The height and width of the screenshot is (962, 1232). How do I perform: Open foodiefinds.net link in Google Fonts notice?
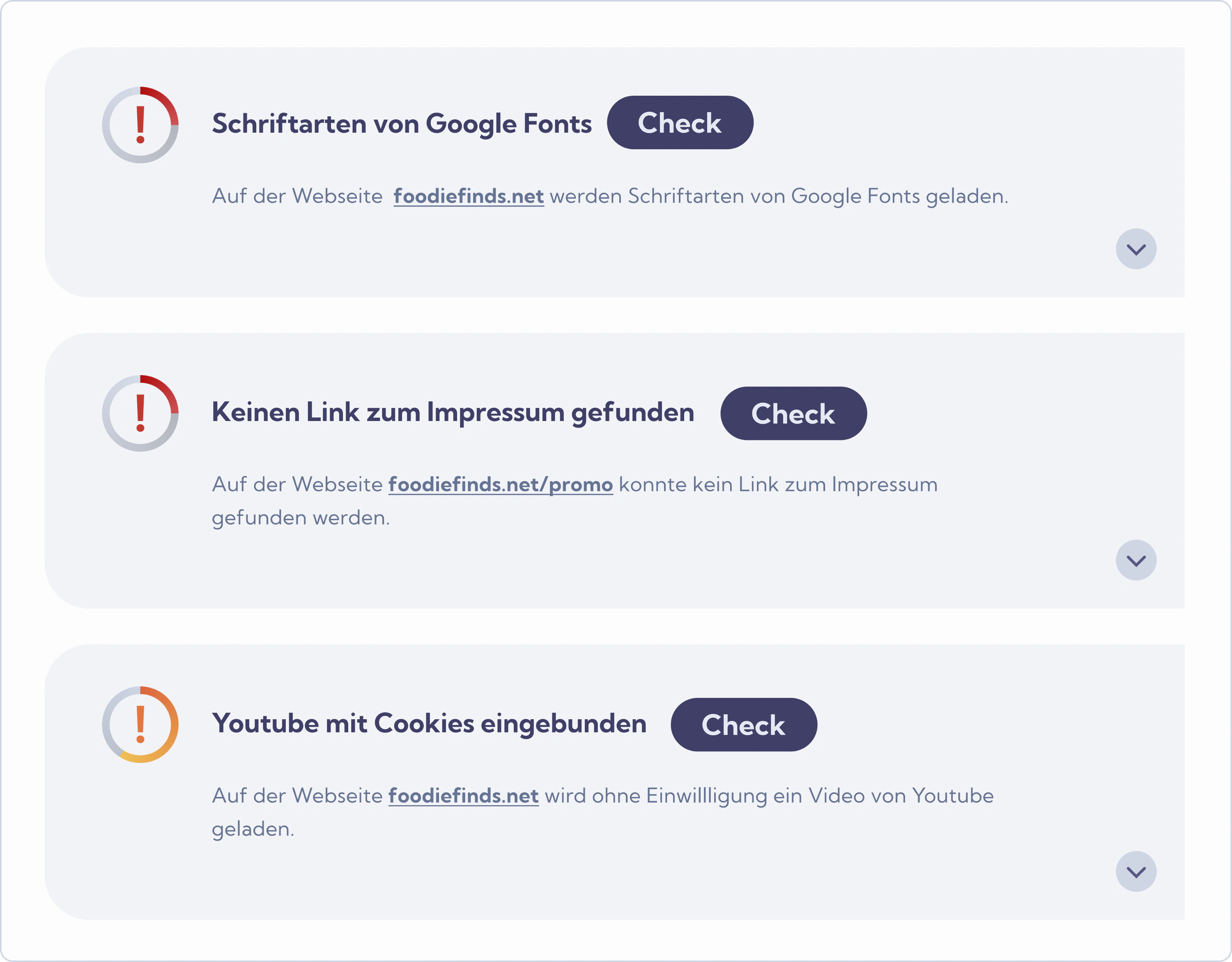point(468,196)
